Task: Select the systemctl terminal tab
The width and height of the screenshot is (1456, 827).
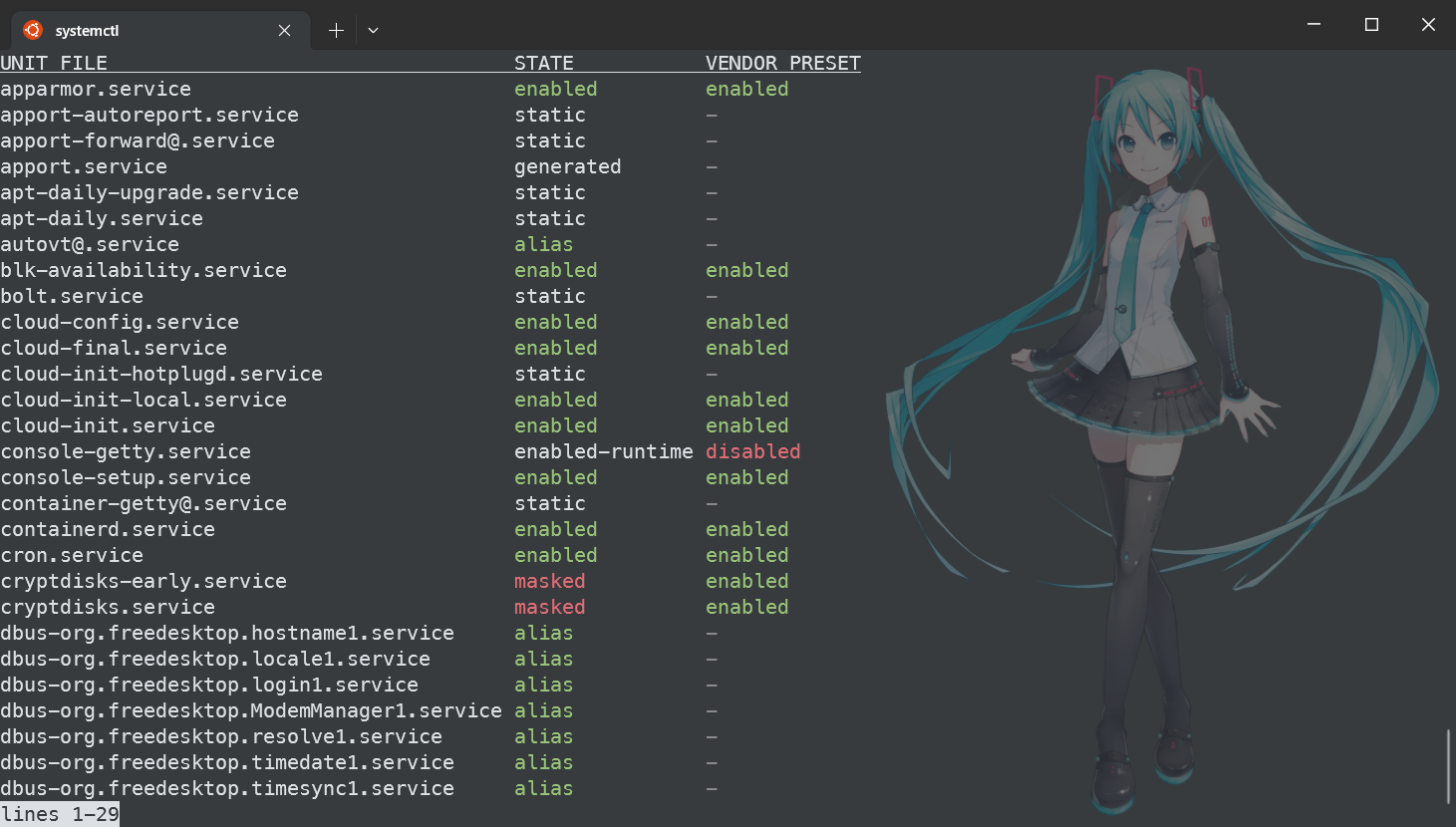Action: pos(159,30)
